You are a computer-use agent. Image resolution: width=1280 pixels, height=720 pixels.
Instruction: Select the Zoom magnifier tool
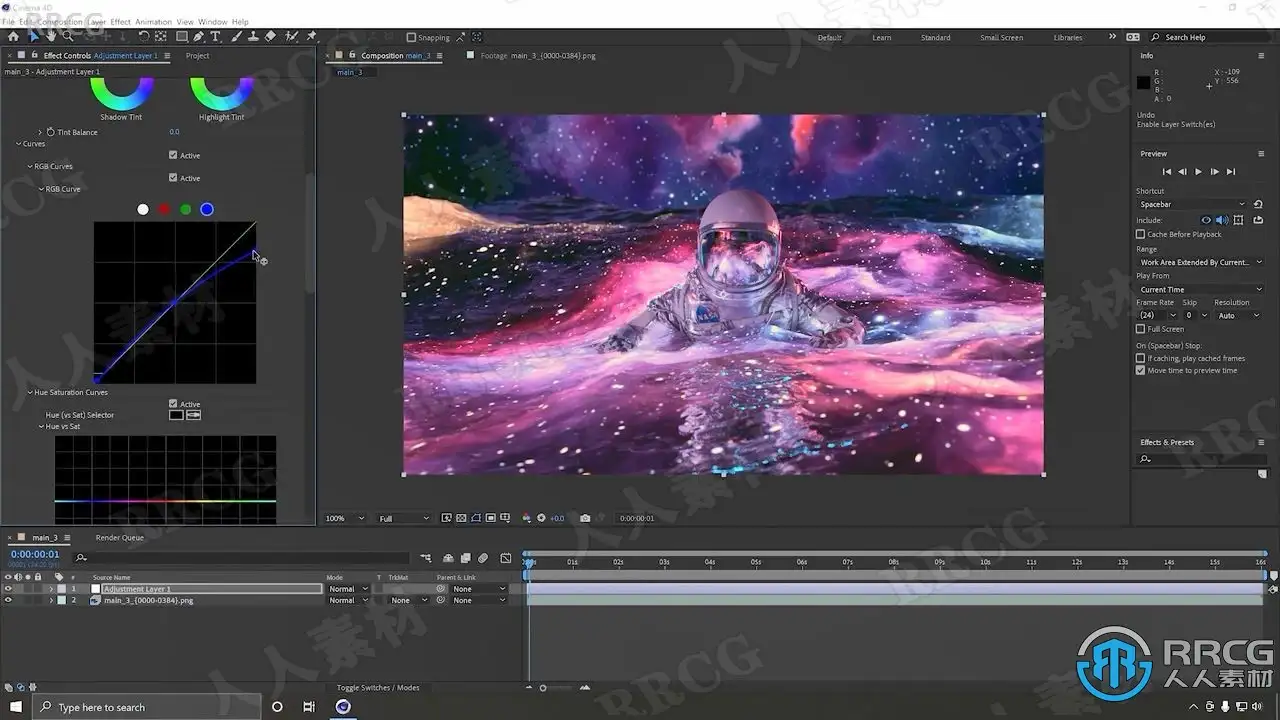[x=68, y=37]
